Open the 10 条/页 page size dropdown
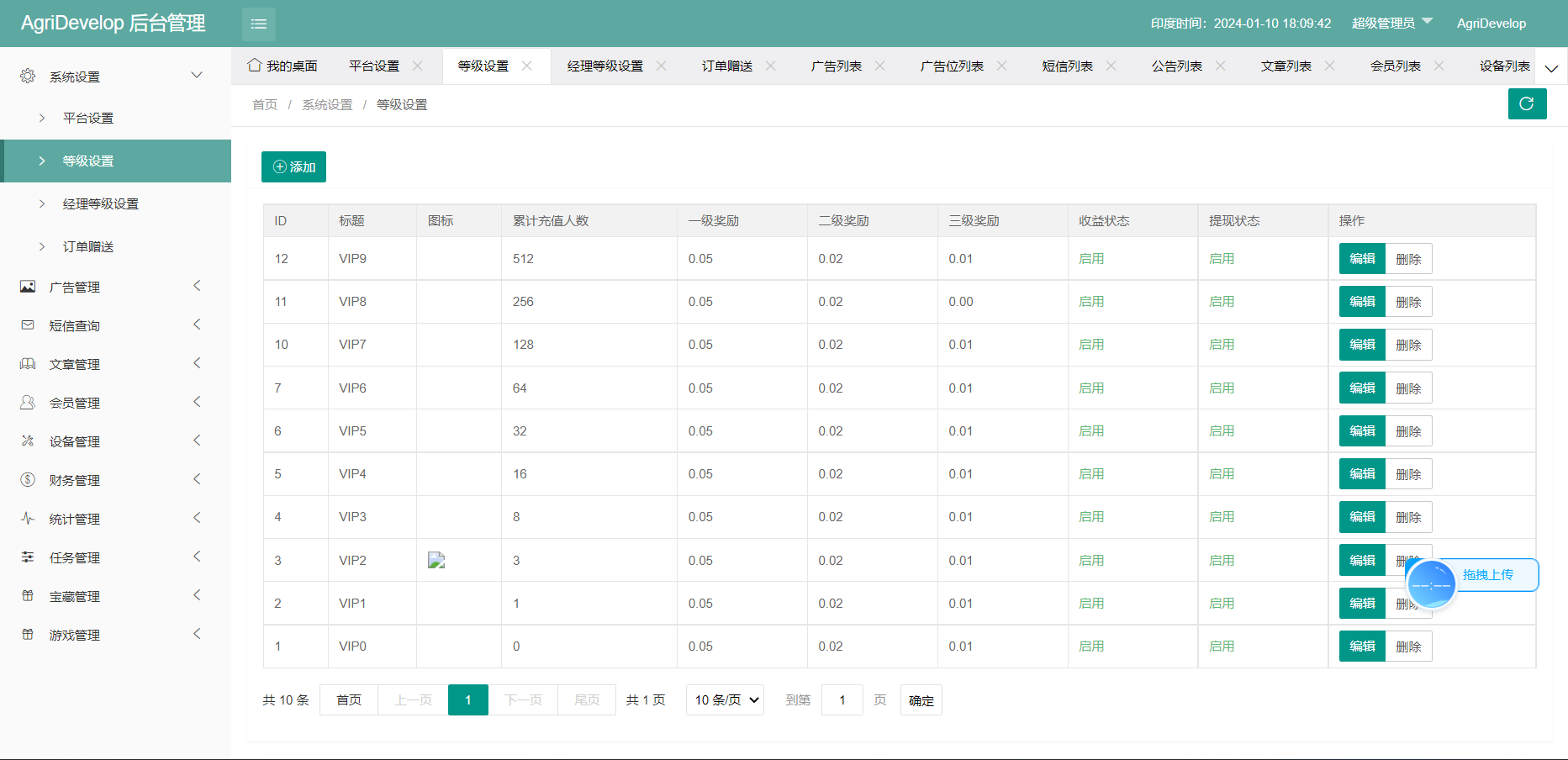Viewport: 1568px width, 760px height. click(x=726, y=699)
